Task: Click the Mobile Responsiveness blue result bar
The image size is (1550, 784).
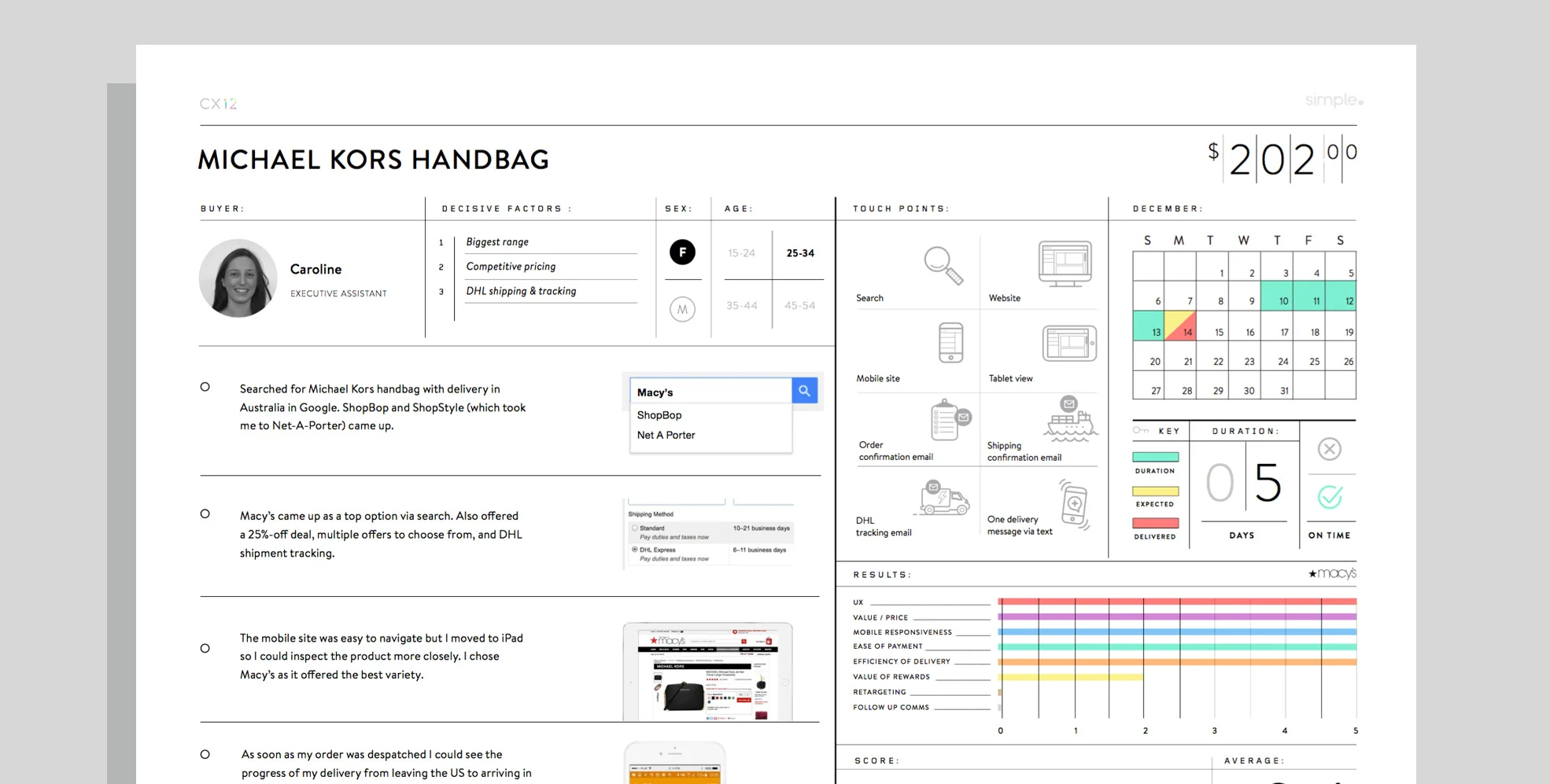Action: 1178,631
